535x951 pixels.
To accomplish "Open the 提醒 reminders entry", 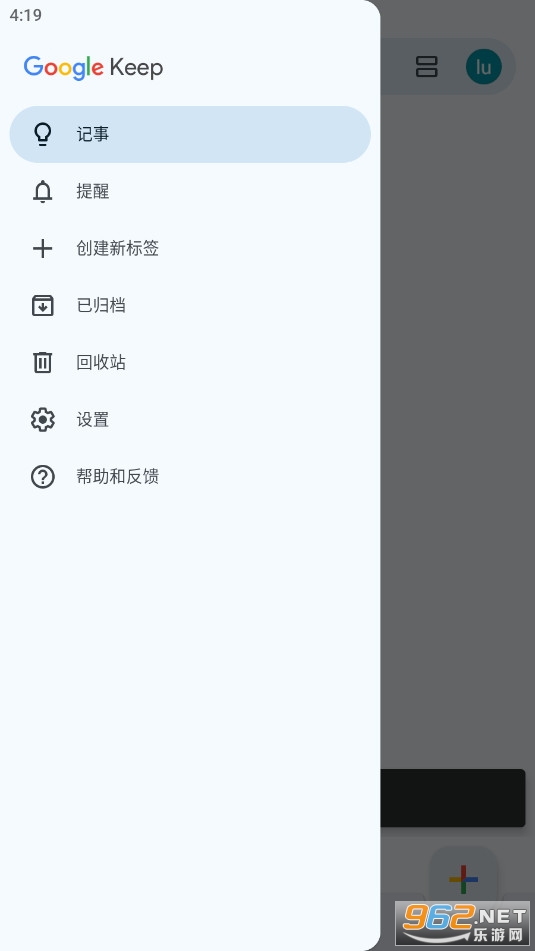I will (190, 192).
